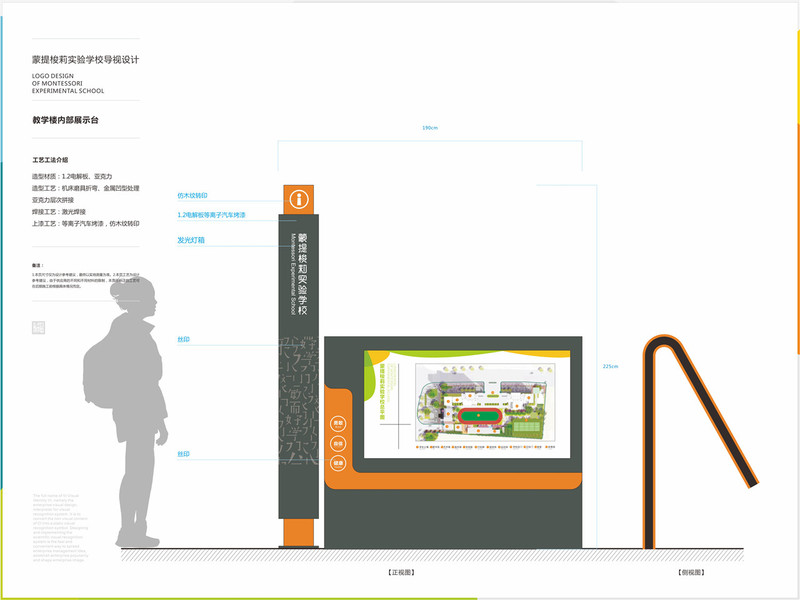Click the vertical 'Montessori Experimental School' text on pillar
The width and height of the screenshot is (800, 600).
click(x=293, y=274)
